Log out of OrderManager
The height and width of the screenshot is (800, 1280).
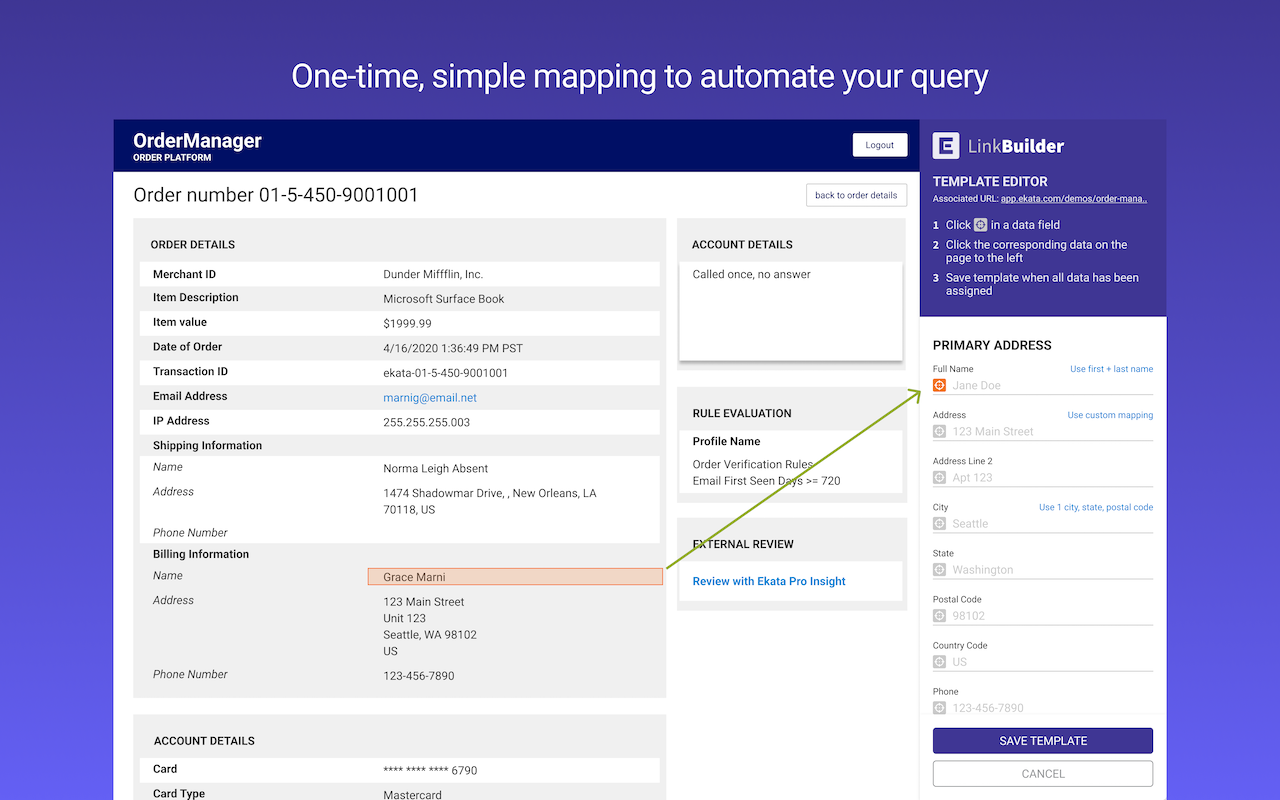(879, 145)
